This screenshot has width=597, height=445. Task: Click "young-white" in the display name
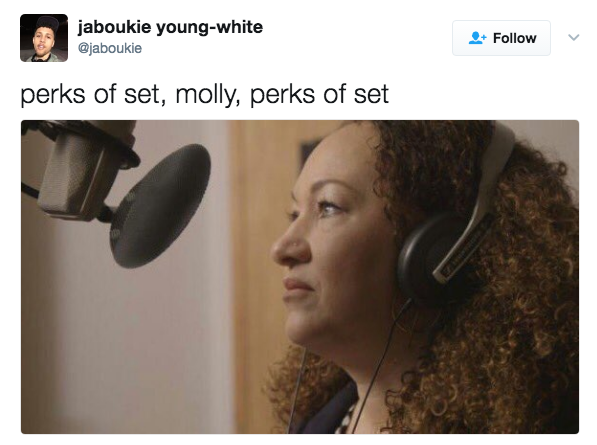209,28
